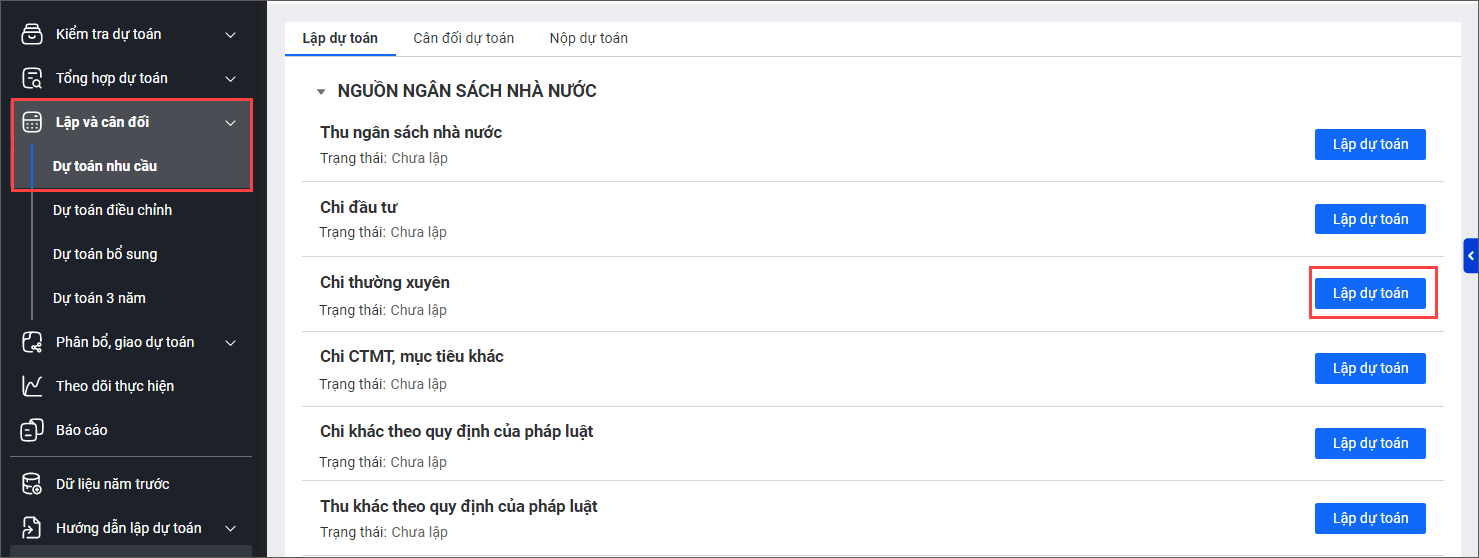The width and height of the screenshot is (1479, 558).
Task: Open the Nộp dự toán tab
Action: 588,38
